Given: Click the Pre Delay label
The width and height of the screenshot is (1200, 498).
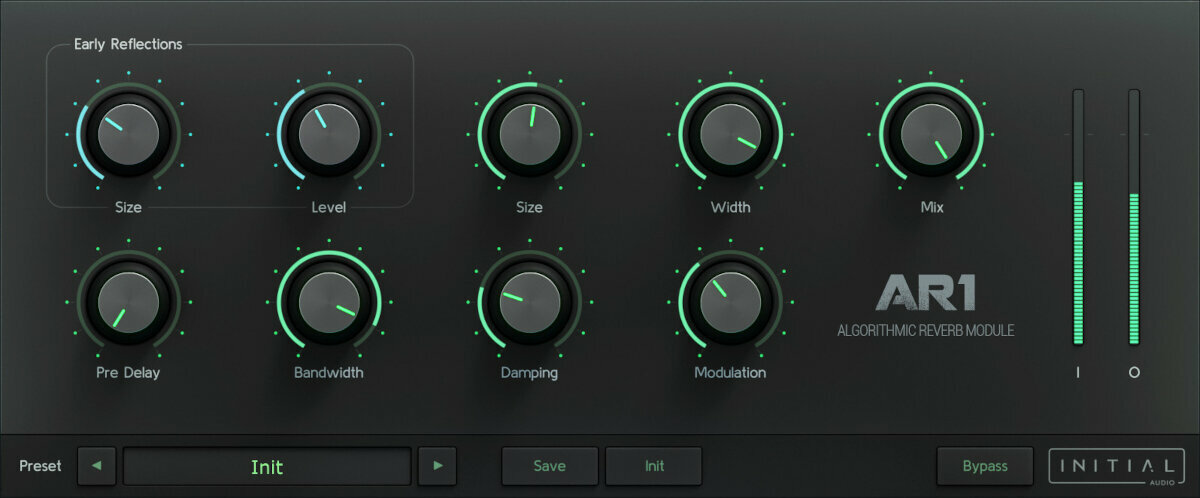Looking at the screenshot, I should click(x=128, y=373).
